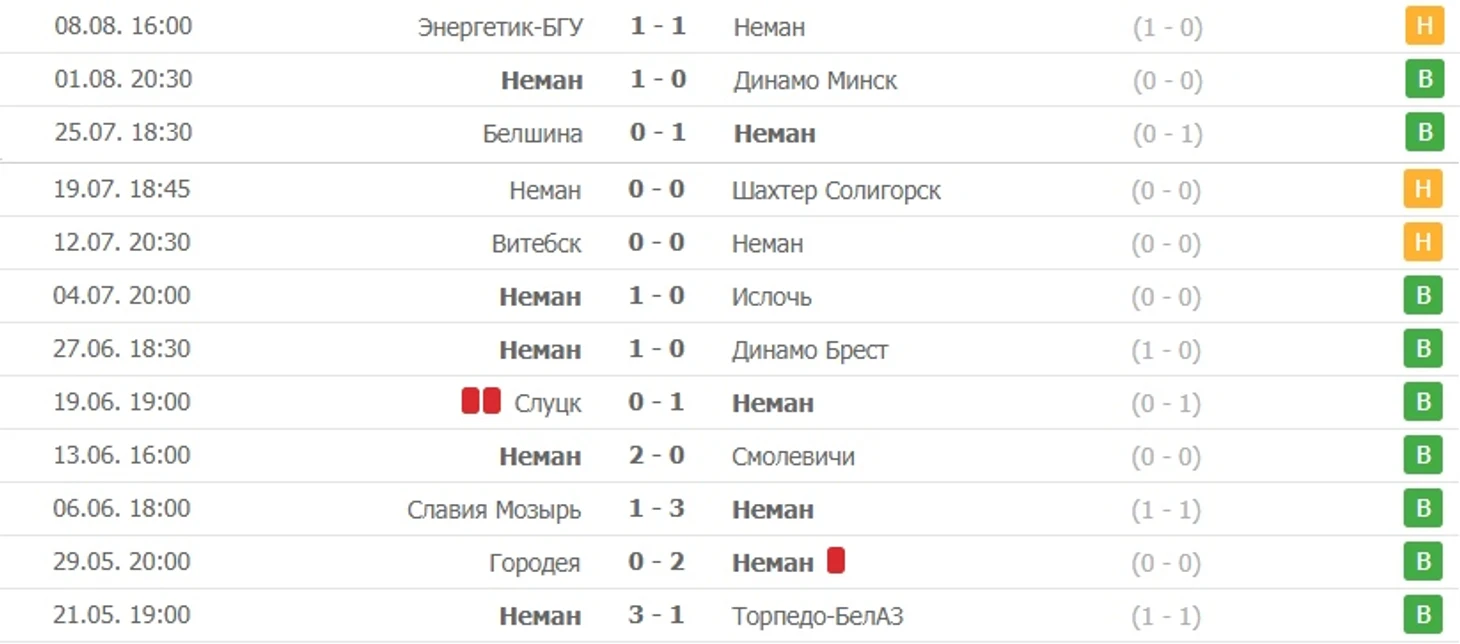Open the 0 - 2 score of Городея match
Screen dimensions: 1460x644
(656, 562)
